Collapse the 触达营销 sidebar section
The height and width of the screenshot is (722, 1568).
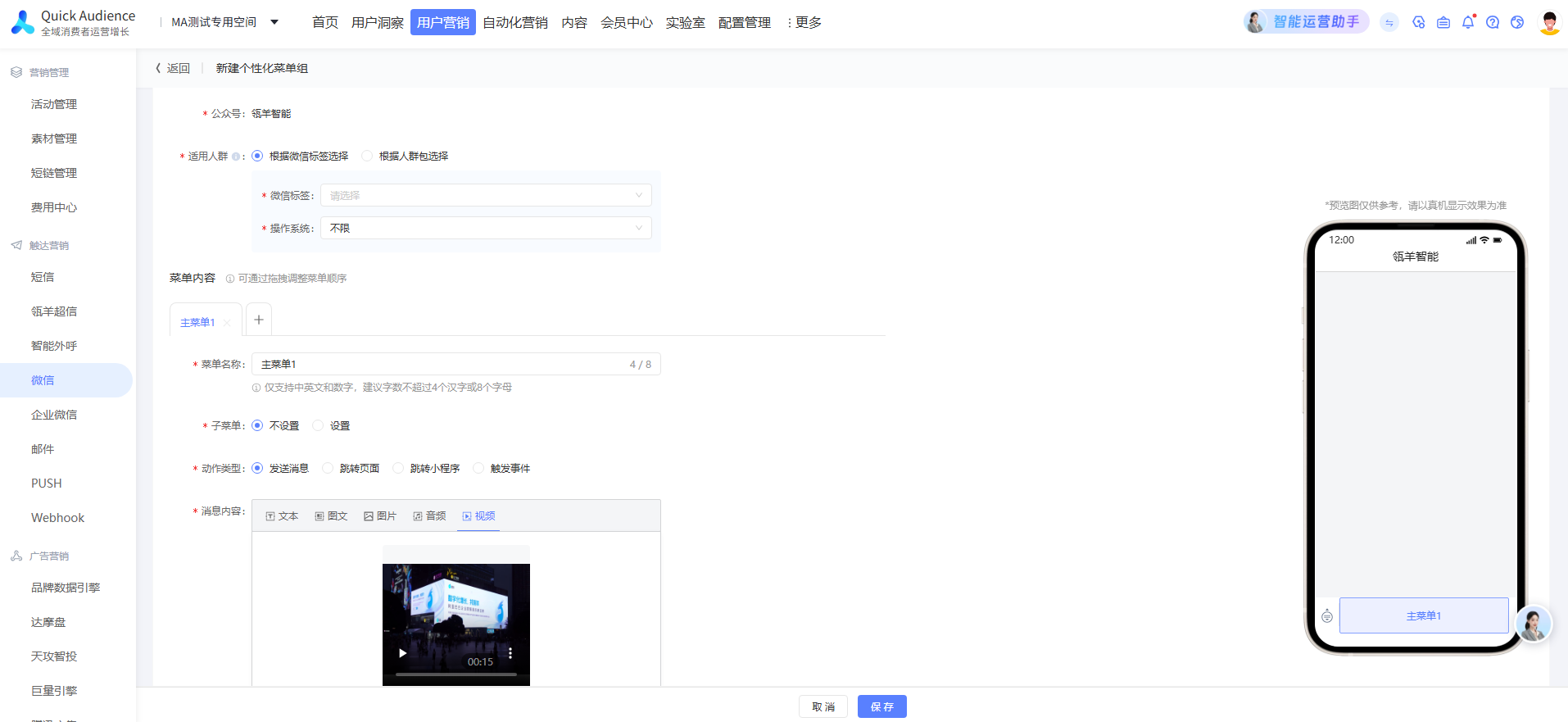click(49, 245)
